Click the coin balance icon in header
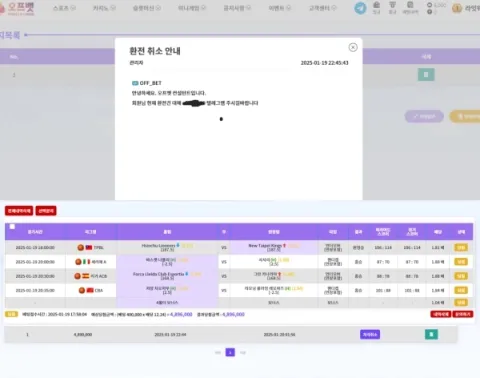This screenshot has height=378, width=480. coord(429,5)
